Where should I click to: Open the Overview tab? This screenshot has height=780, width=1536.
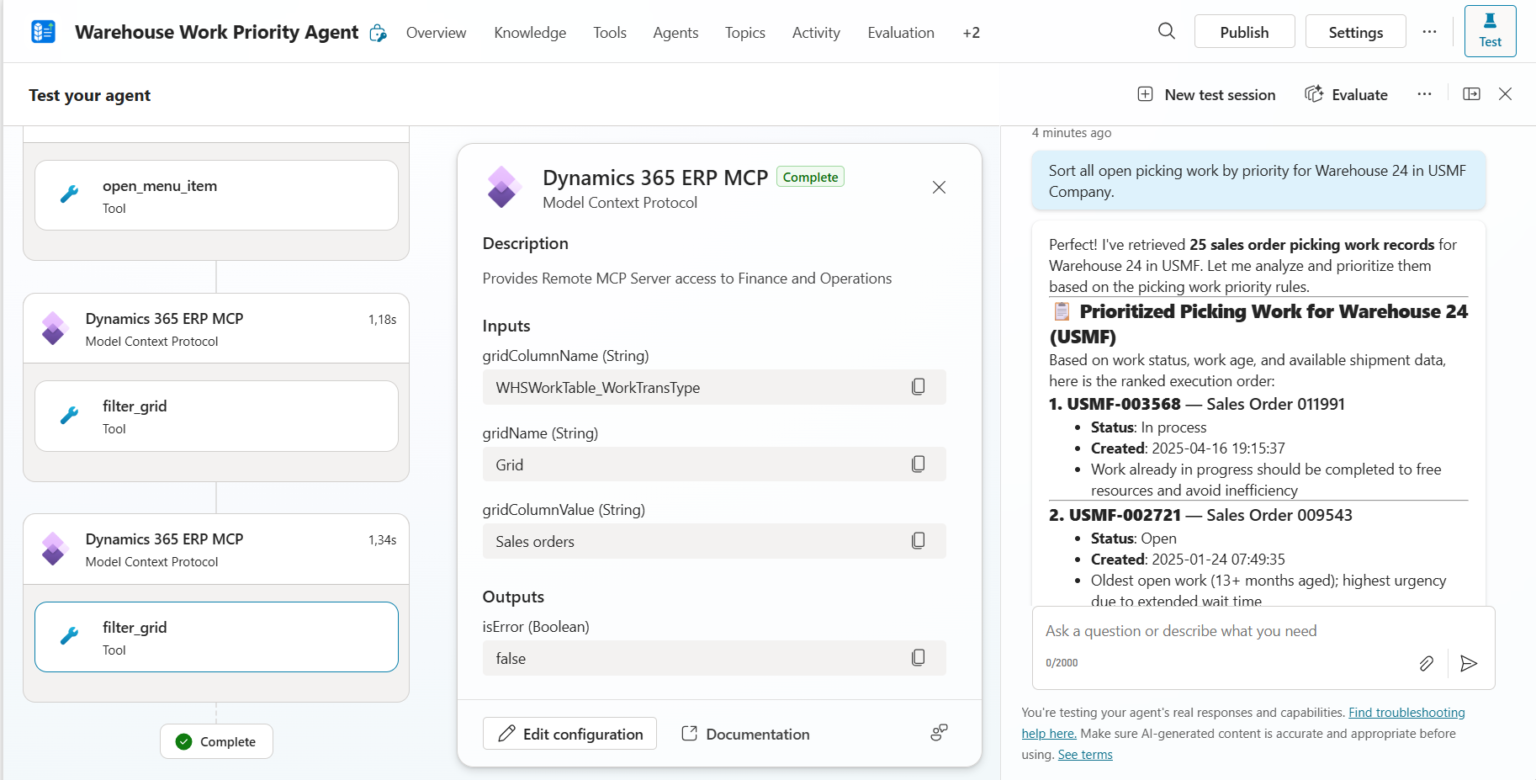(436, 33)
